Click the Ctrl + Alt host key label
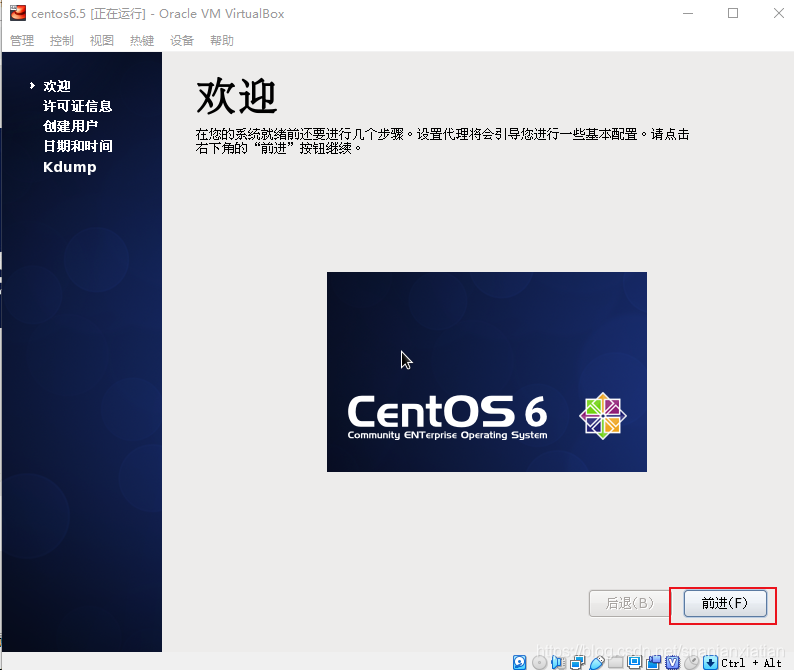 click(751, 662)
